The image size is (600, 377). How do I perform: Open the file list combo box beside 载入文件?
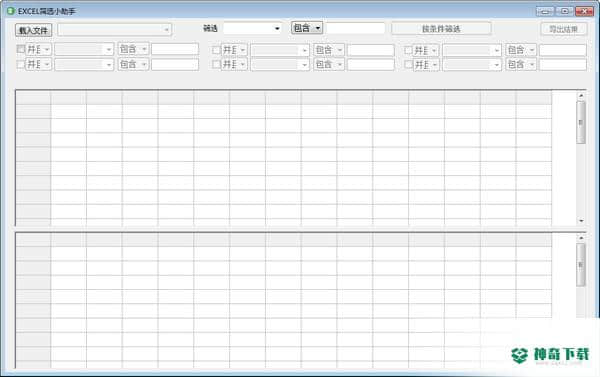114,29
